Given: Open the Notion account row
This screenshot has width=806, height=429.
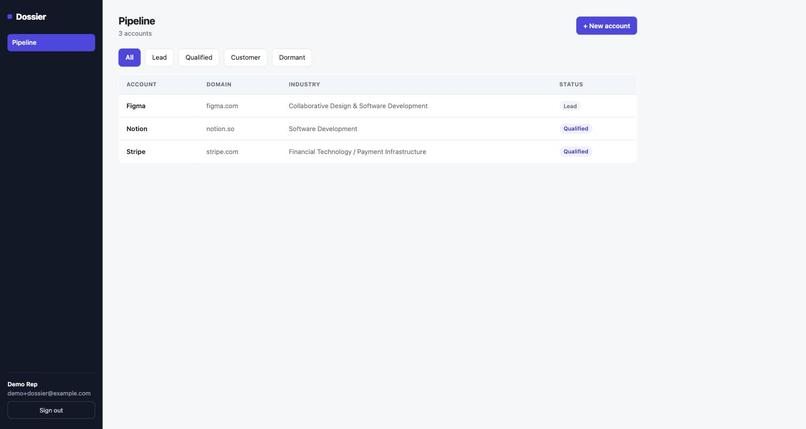Looking at the screenshot, I should (x=377, y=129).
